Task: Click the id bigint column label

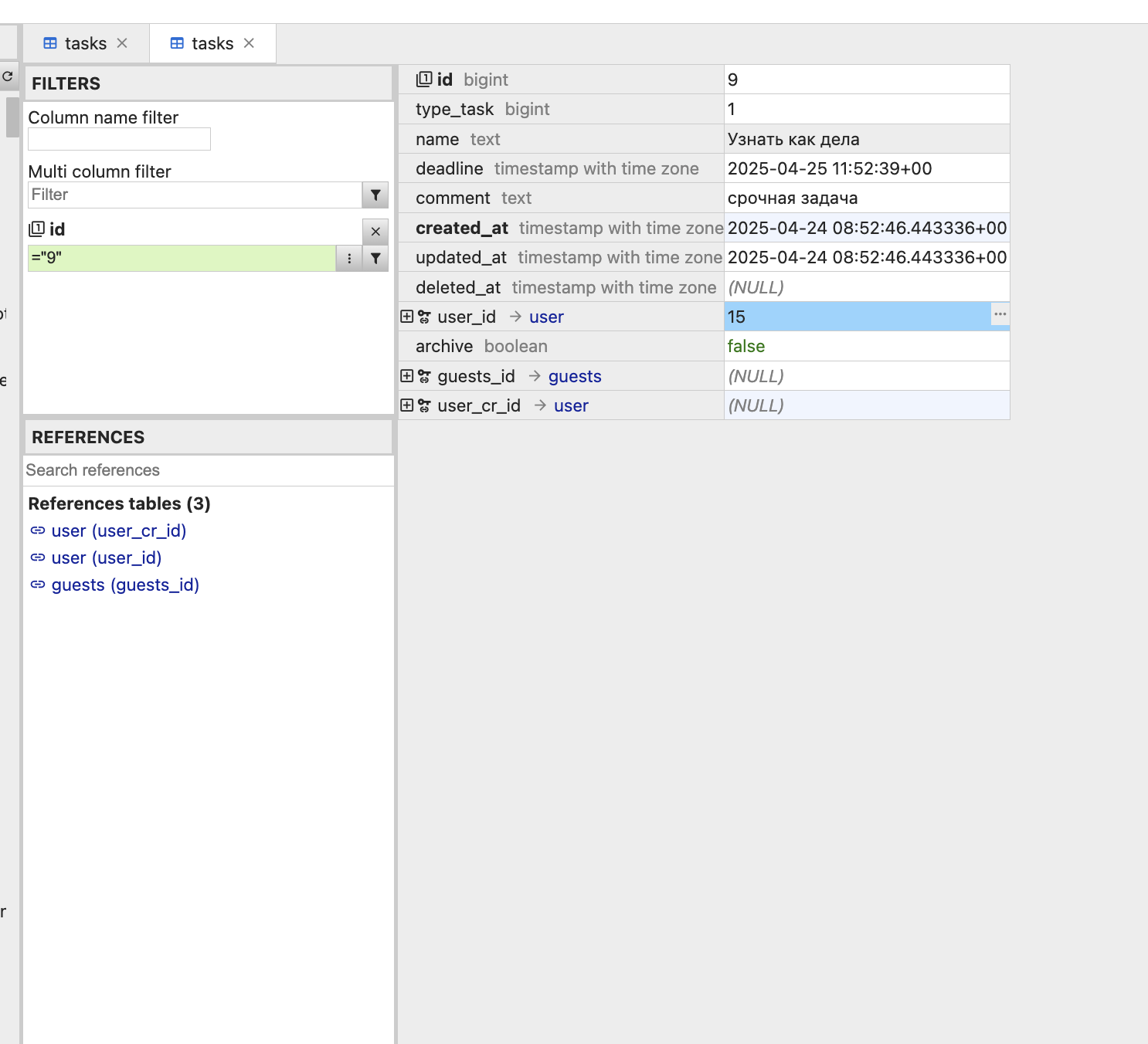Action: click(x=462, y=80)
